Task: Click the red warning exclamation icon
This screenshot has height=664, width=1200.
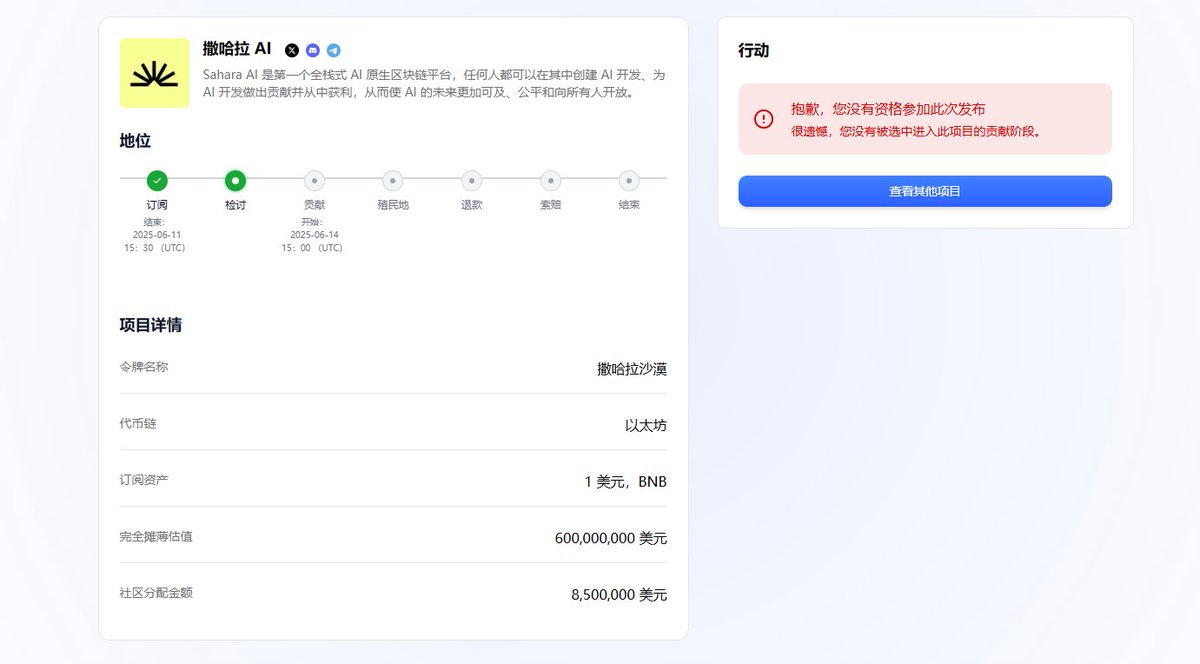Action: [x=764, y=119]
